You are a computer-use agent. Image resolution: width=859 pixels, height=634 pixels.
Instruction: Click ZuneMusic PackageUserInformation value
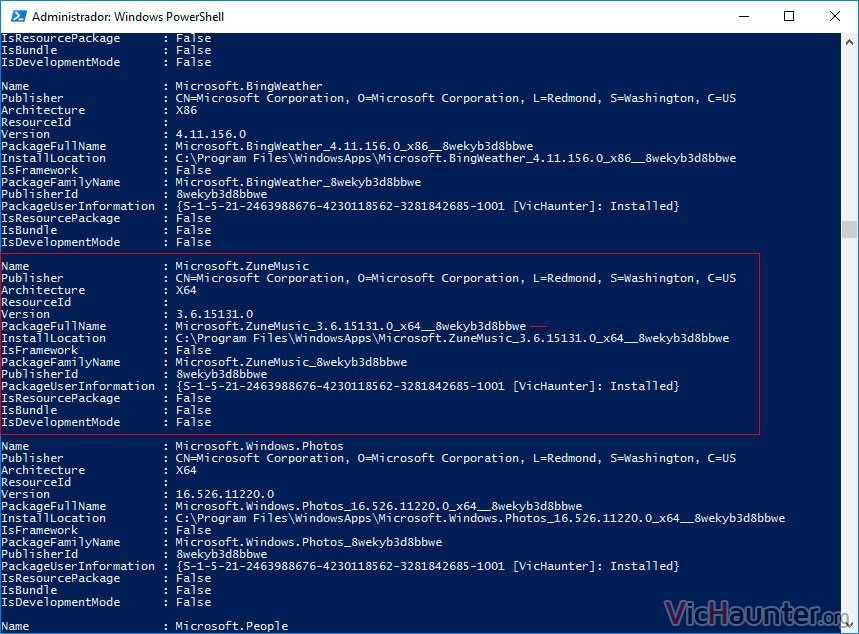[427, 386]
